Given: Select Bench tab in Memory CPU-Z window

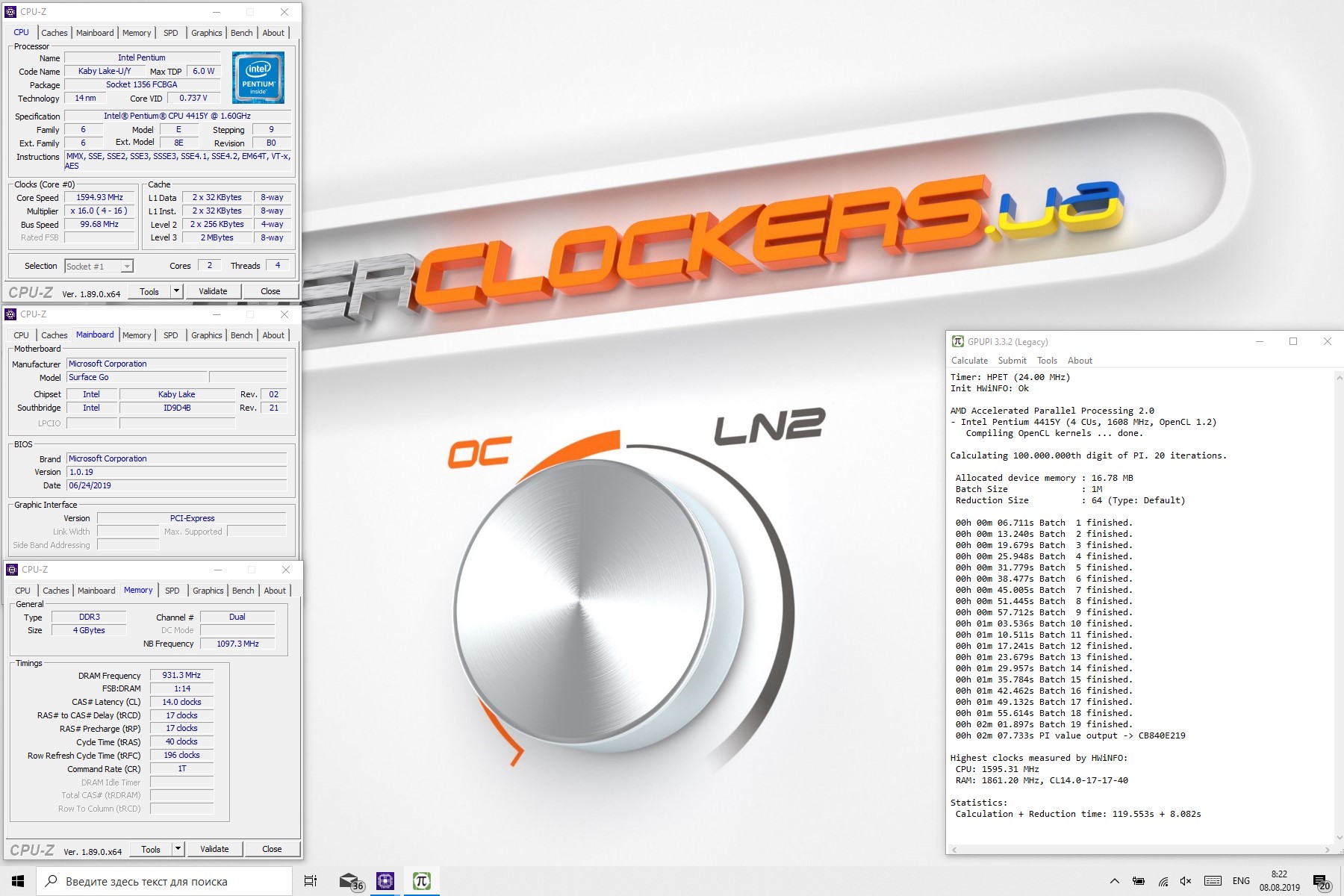Looking at the screenshot, I should pos(243,591).
